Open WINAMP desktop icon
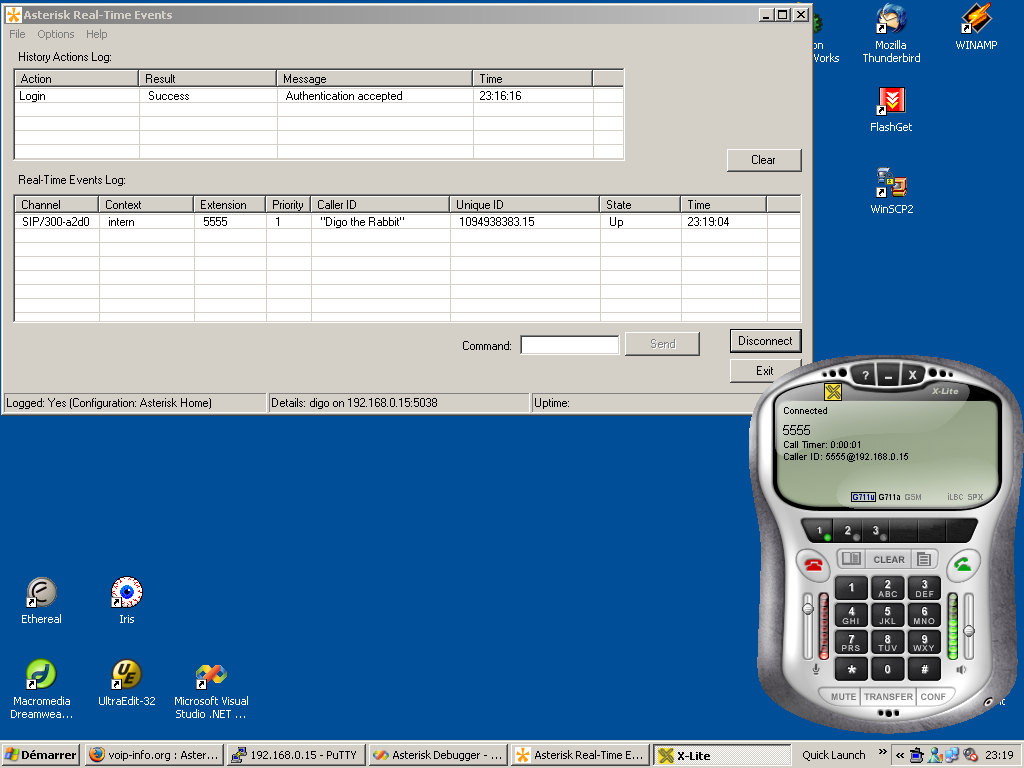Screen dimensions: 1024x768 click(x=976, y=28)
